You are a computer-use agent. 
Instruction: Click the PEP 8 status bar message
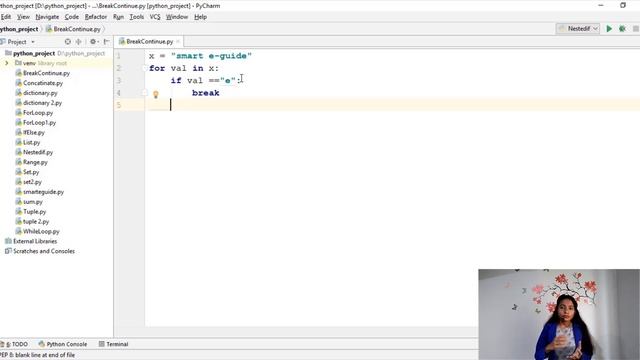pyautogui.click(x=38, y=355)
